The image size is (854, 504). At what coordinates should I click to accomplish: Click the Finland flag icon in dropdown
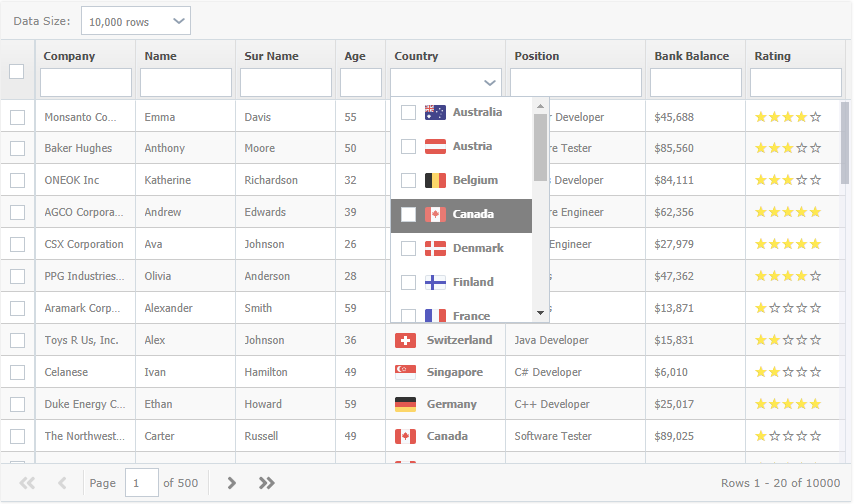(435, 282)
